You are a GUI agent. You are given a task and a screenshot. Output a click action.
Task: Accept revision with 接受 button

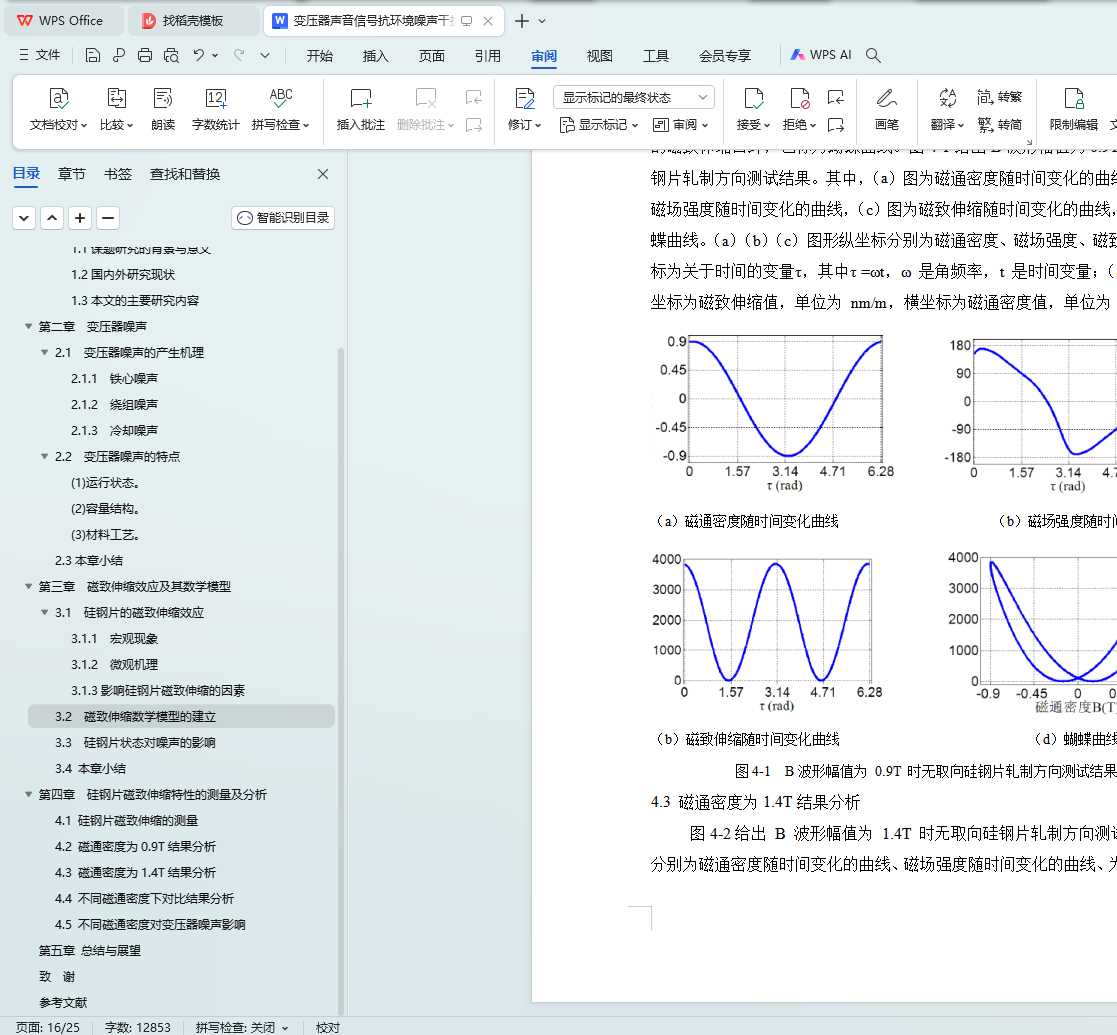click(x=753, y=109)
